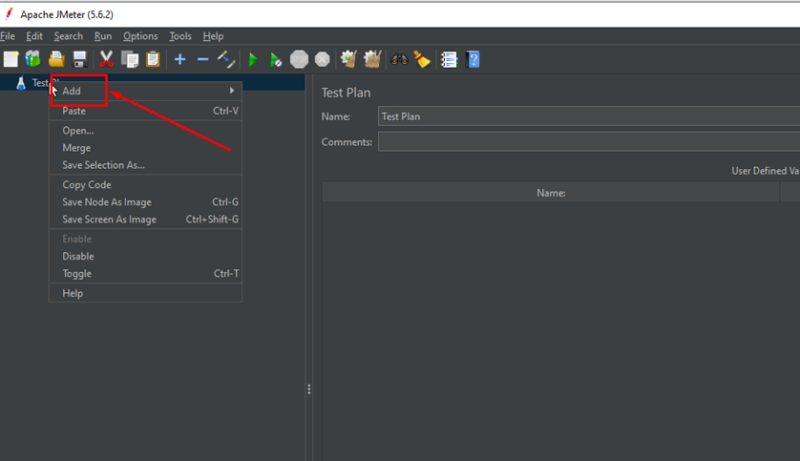
Task: Click the Name: column header in variables table
Action: [x=551, y=193]
